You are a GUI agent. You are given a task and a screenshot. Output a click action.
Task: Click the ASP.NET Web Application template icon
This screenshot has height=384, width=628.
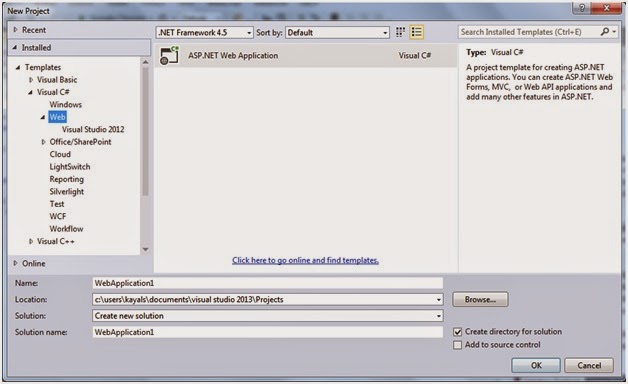click(x=169, y=55)
